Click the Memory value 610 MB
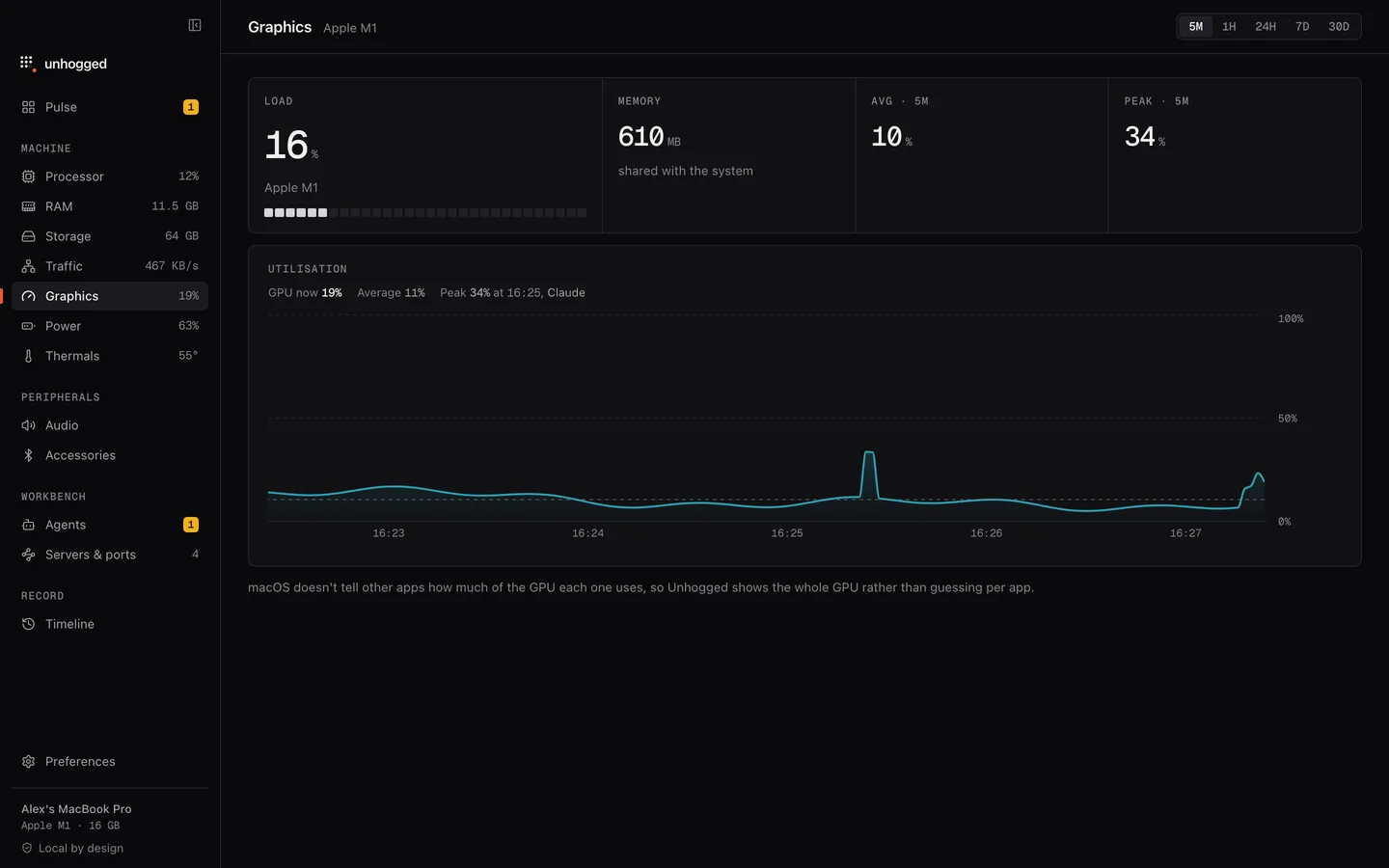1389x868 pixels. (649, 137)
